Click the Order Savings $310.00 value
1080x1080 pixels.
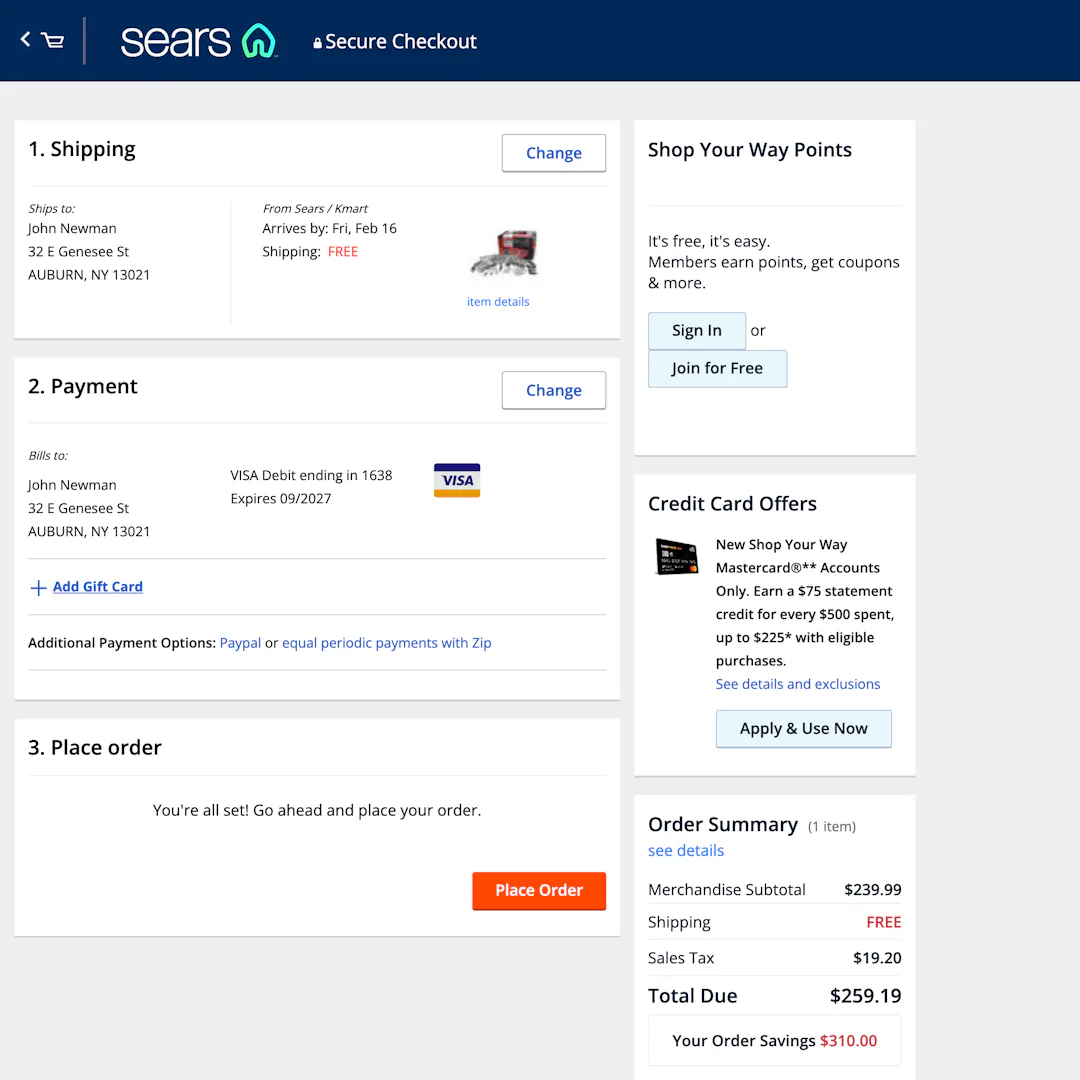848,1041
